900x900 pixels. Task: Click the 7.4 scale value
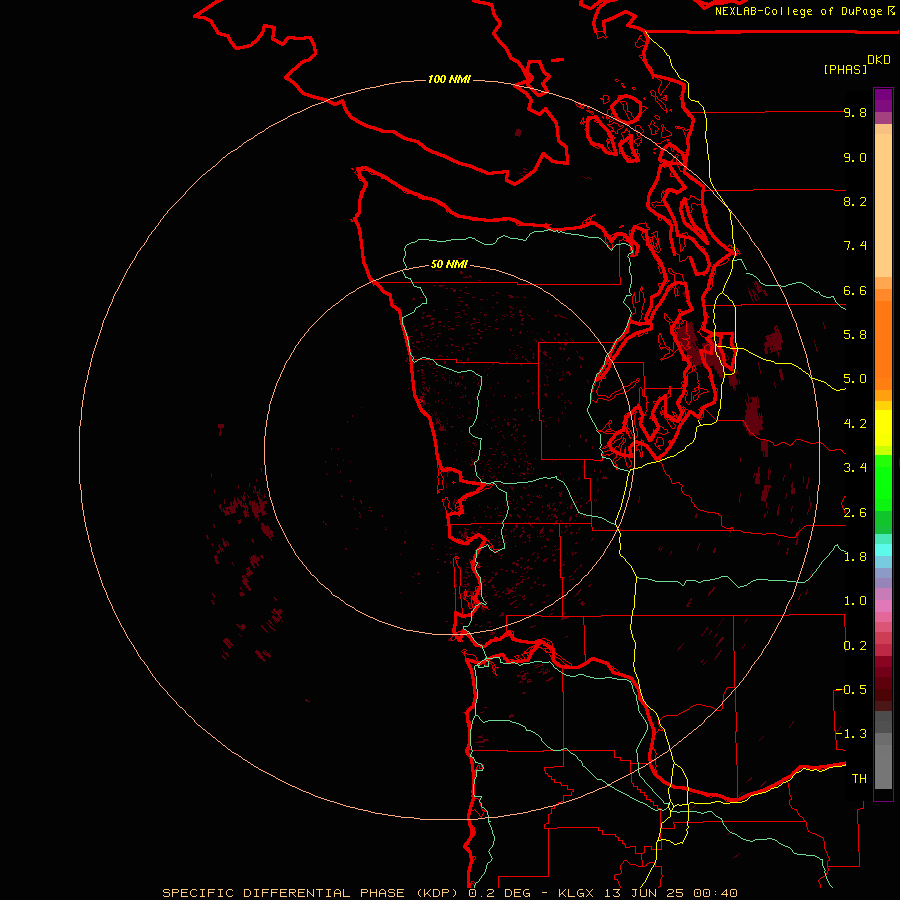[x=855, y=246]
